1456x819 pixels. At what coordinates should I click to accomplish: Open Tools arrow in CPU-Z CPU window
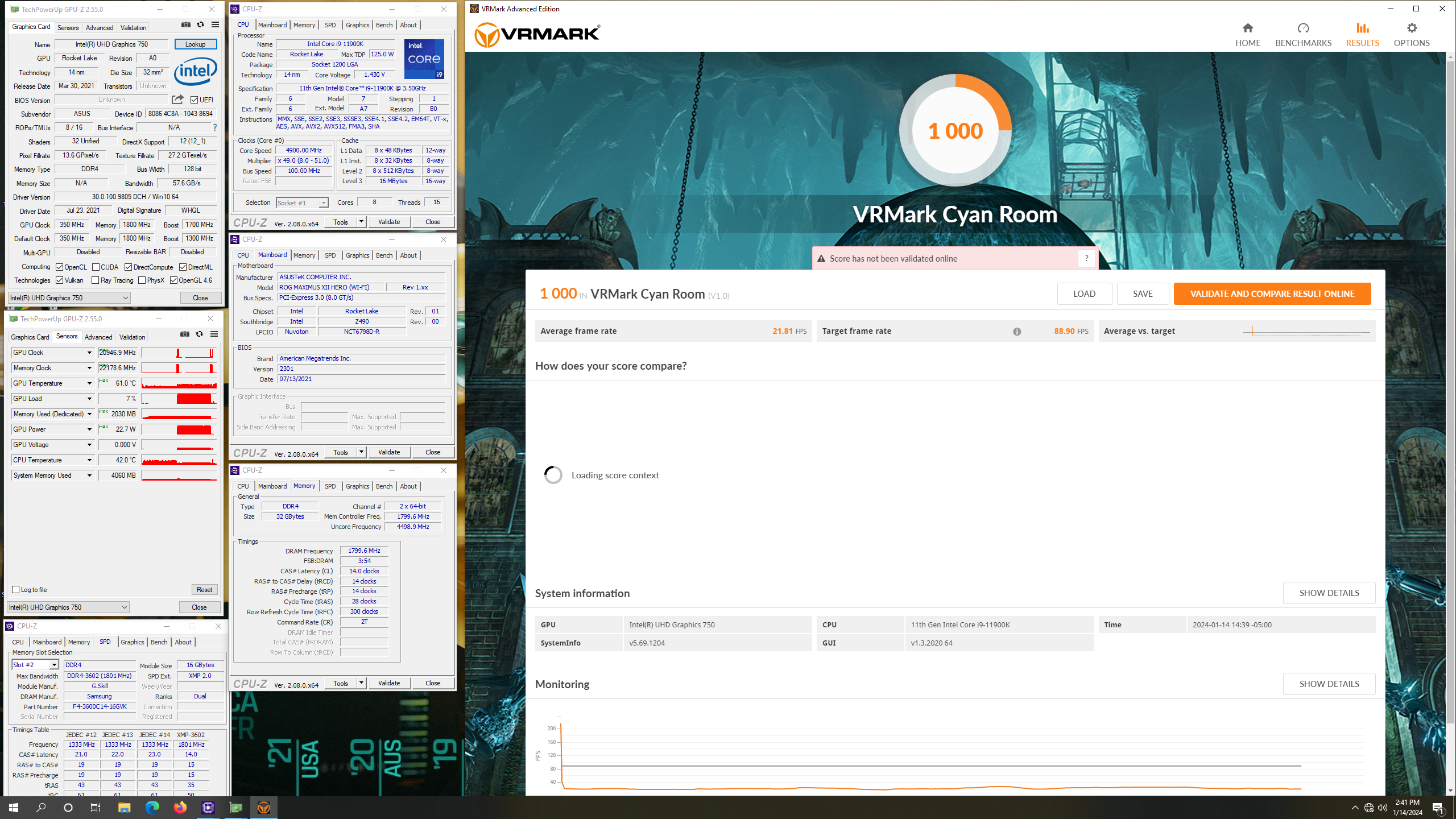click(x=361, y=222)
